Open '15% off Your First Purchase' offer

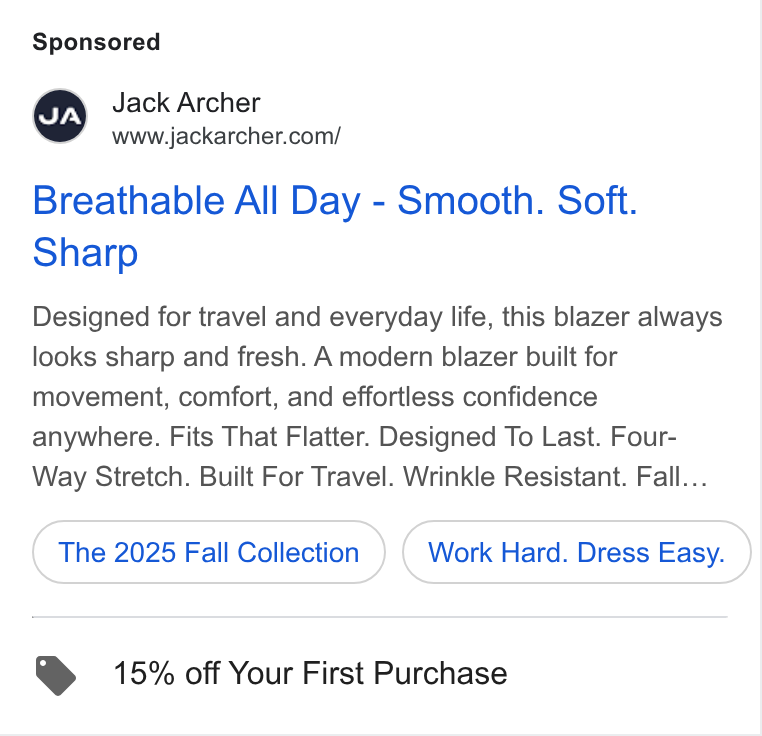click(311, 673)
